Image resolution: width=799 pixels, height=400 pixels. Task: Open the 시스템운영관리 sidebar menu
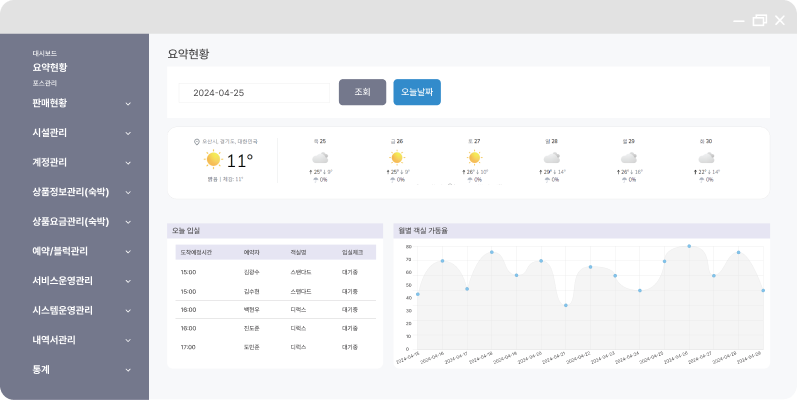click(x=62, y=310)
